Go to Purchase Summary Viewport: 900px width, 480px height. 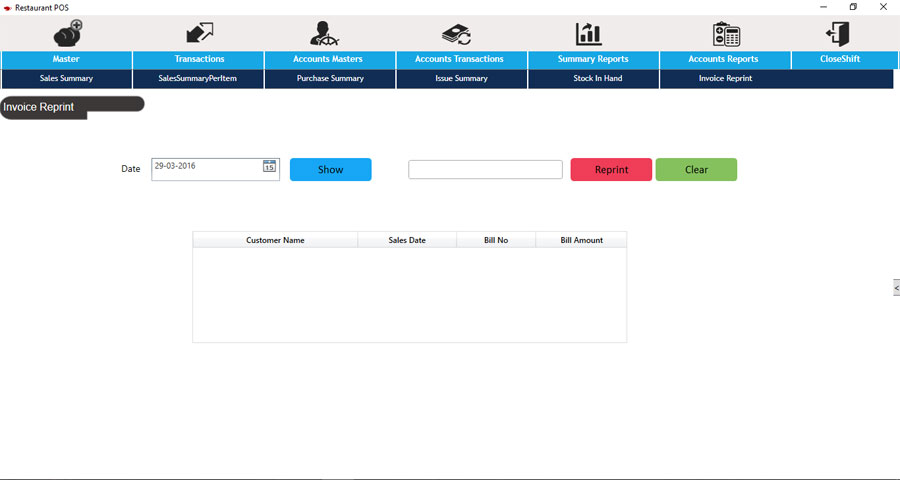point(330,78)
